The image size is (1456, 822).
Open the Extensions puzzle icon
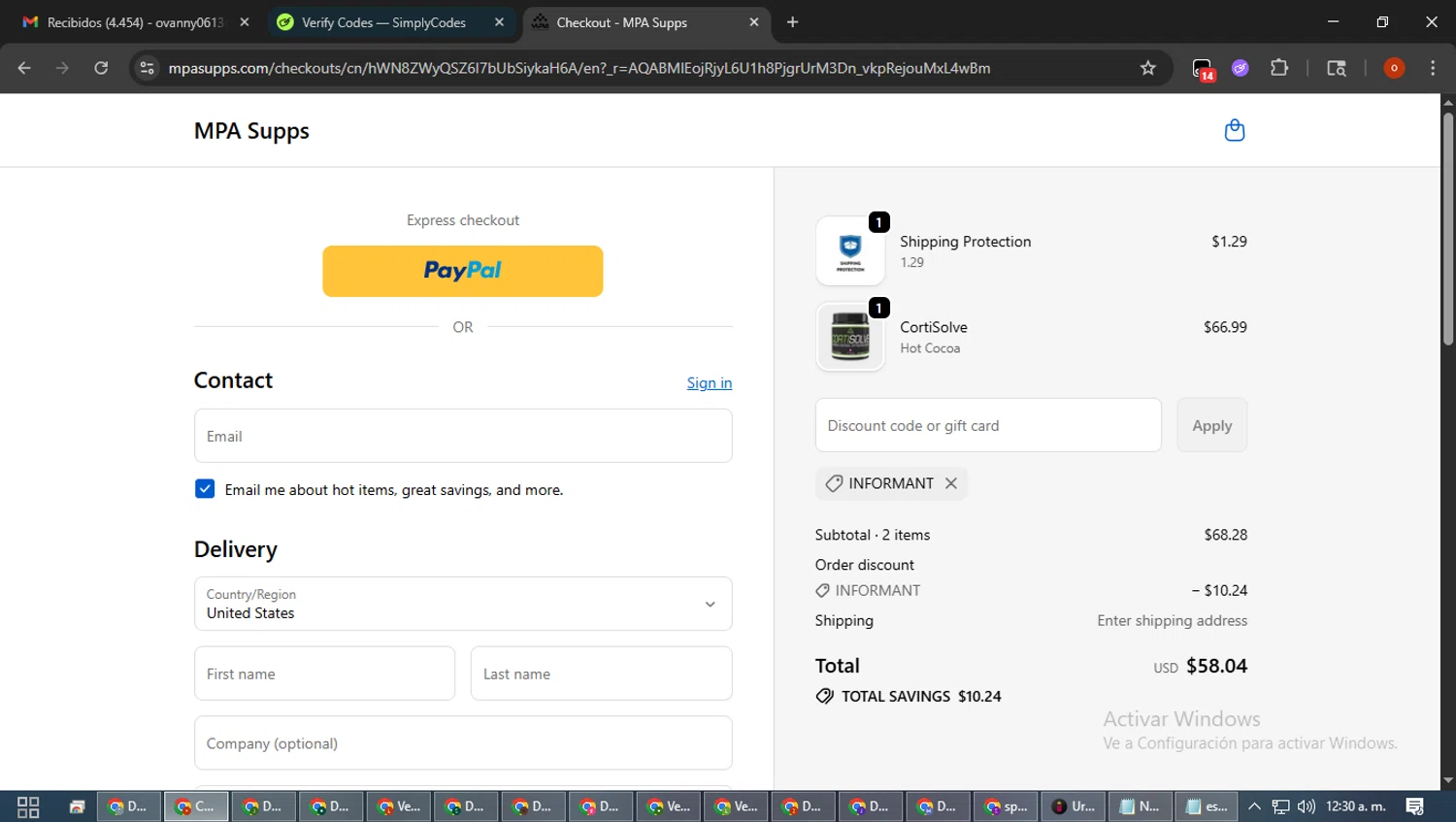click(x=1279, y=68)
